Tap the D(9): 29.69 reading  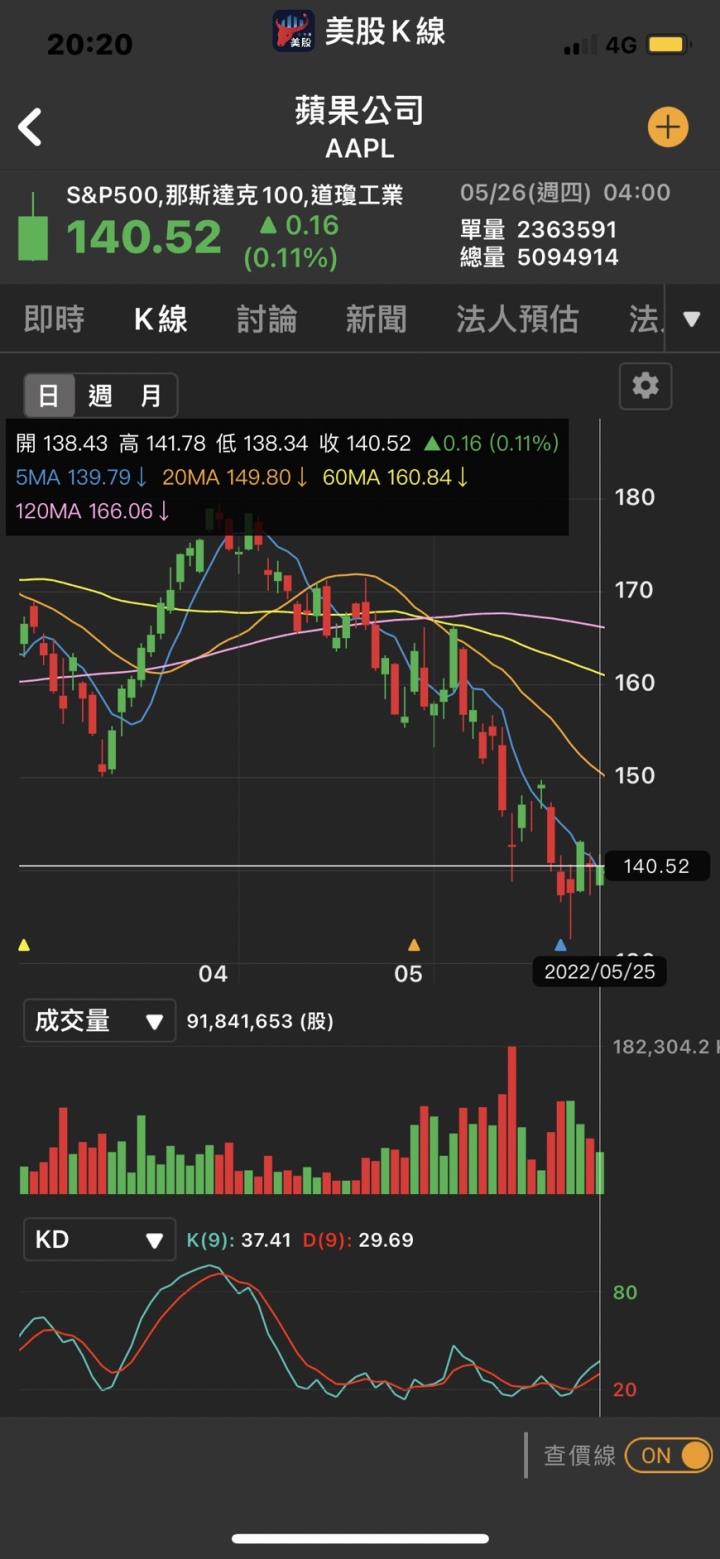358,1240
